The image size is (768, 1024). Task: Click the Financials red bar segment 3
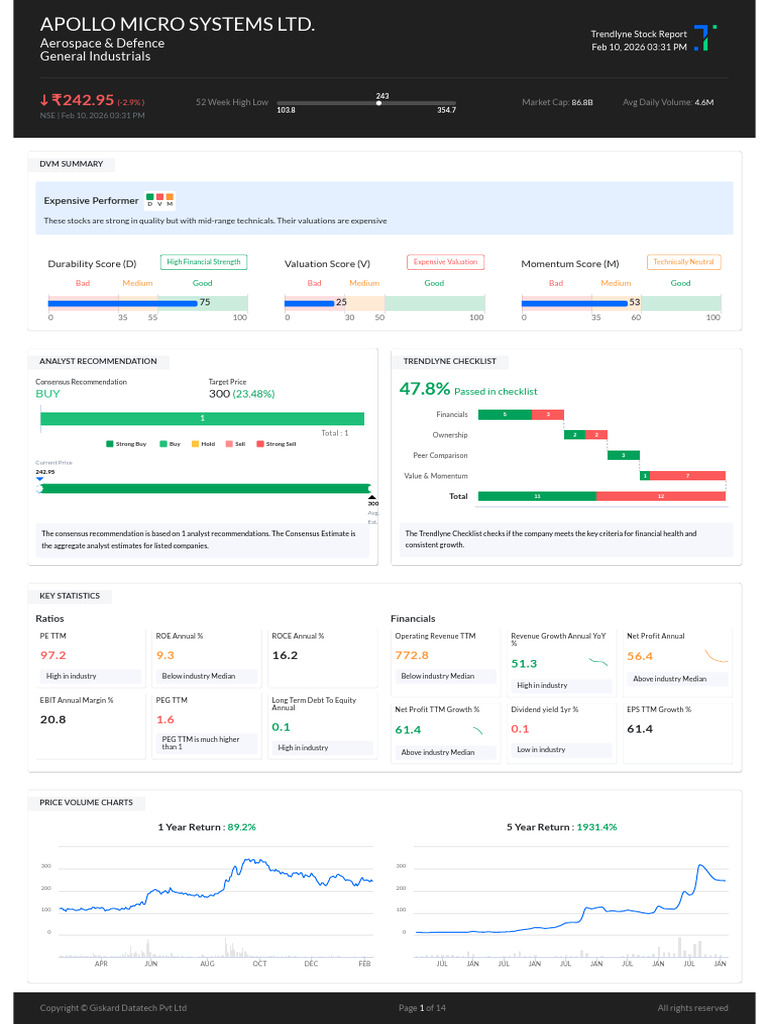548,415
